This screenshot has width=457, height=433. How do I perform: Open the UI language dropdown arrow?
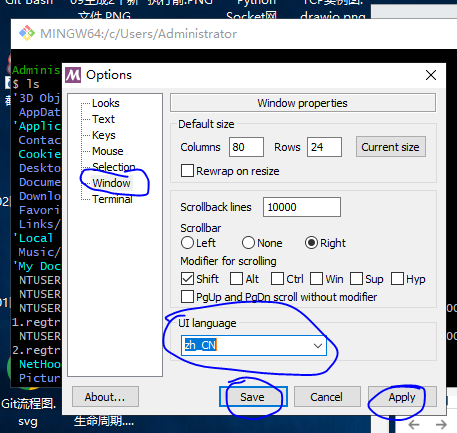(318, 346)
